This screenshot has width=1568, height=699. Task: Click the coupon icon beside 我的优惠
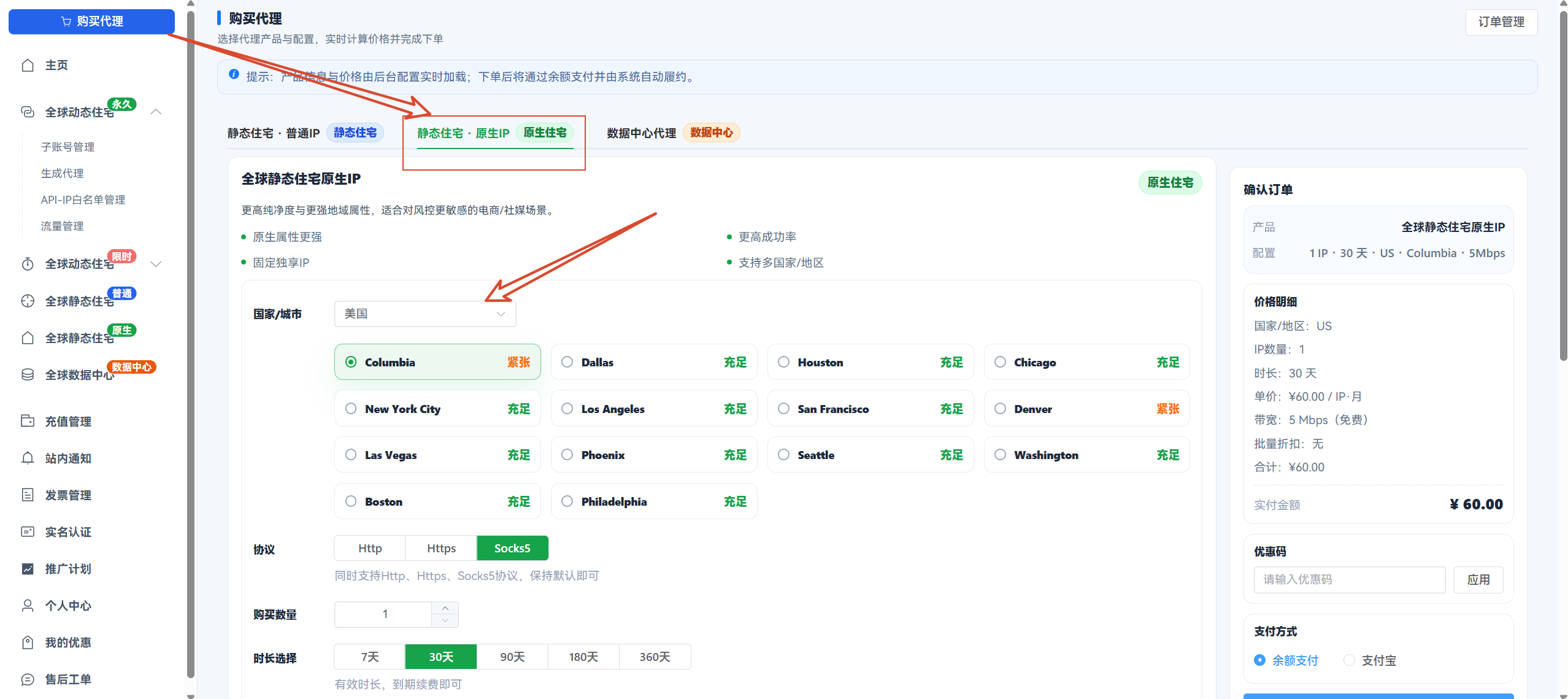pyautogui.click(x=28, y=642)
